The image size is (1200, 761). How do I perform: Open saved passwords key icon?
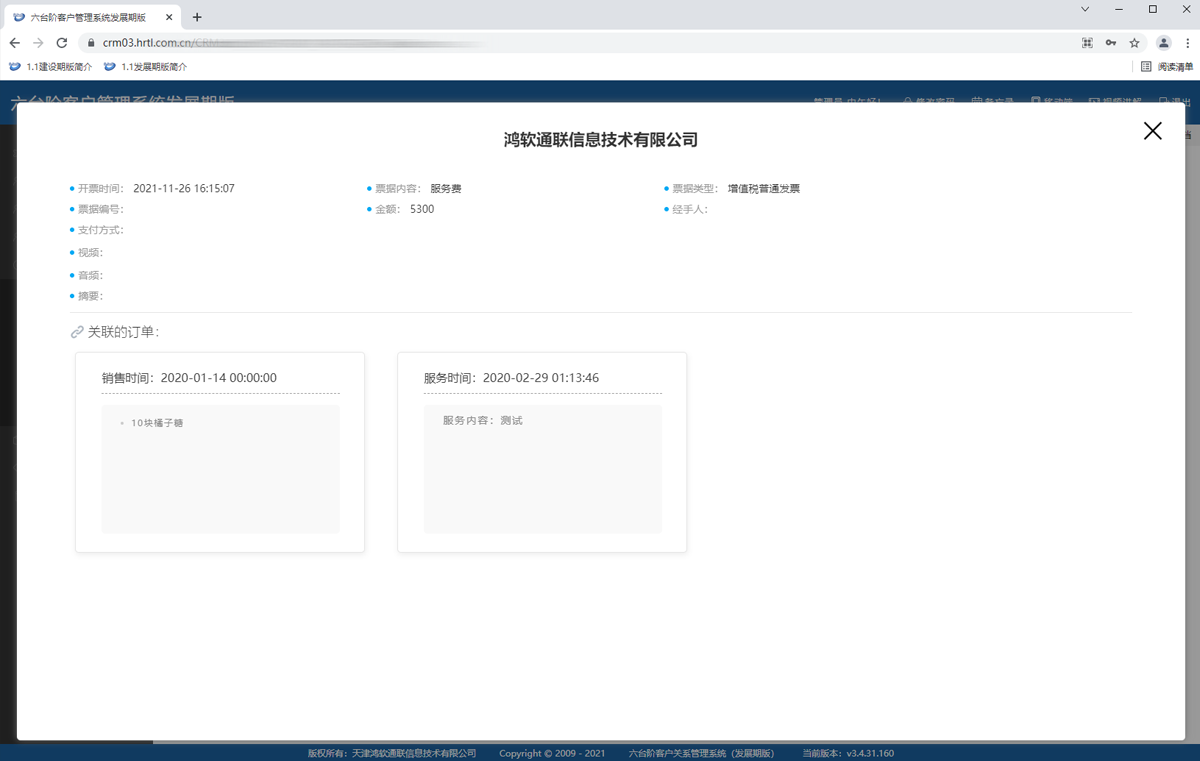(x=1111, y=43)
